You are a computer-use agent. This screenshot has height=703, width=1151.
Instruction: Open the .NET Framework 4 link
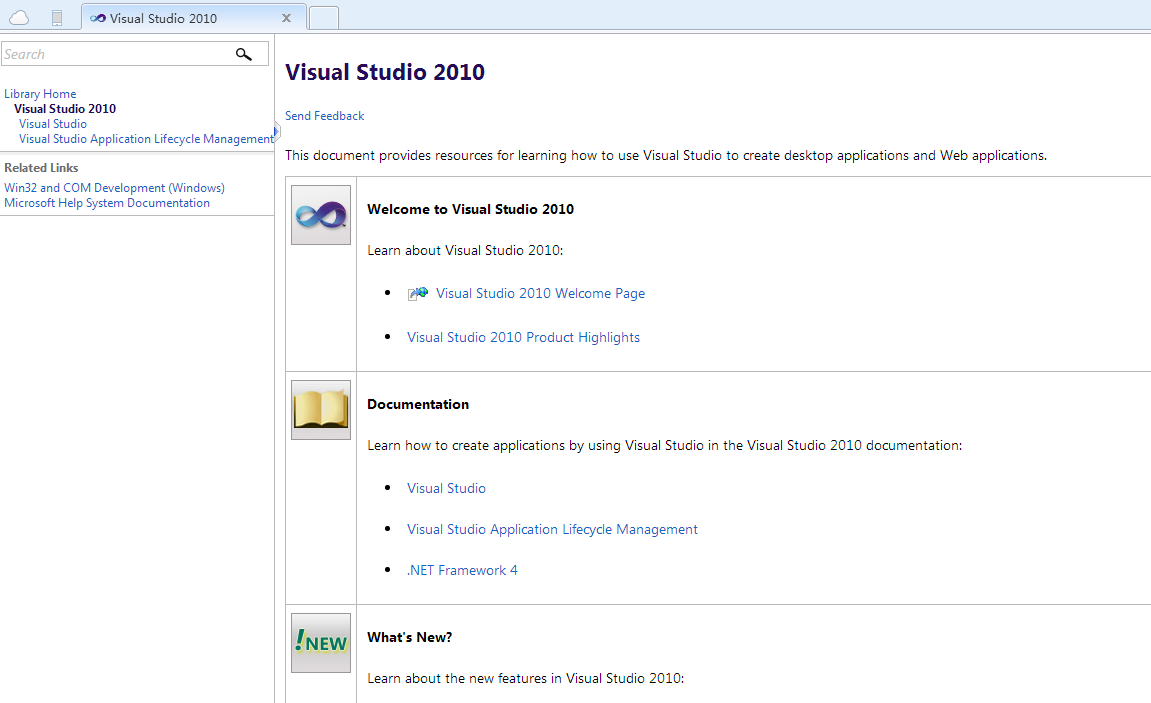pyautogui.click(x=462, y=570)
